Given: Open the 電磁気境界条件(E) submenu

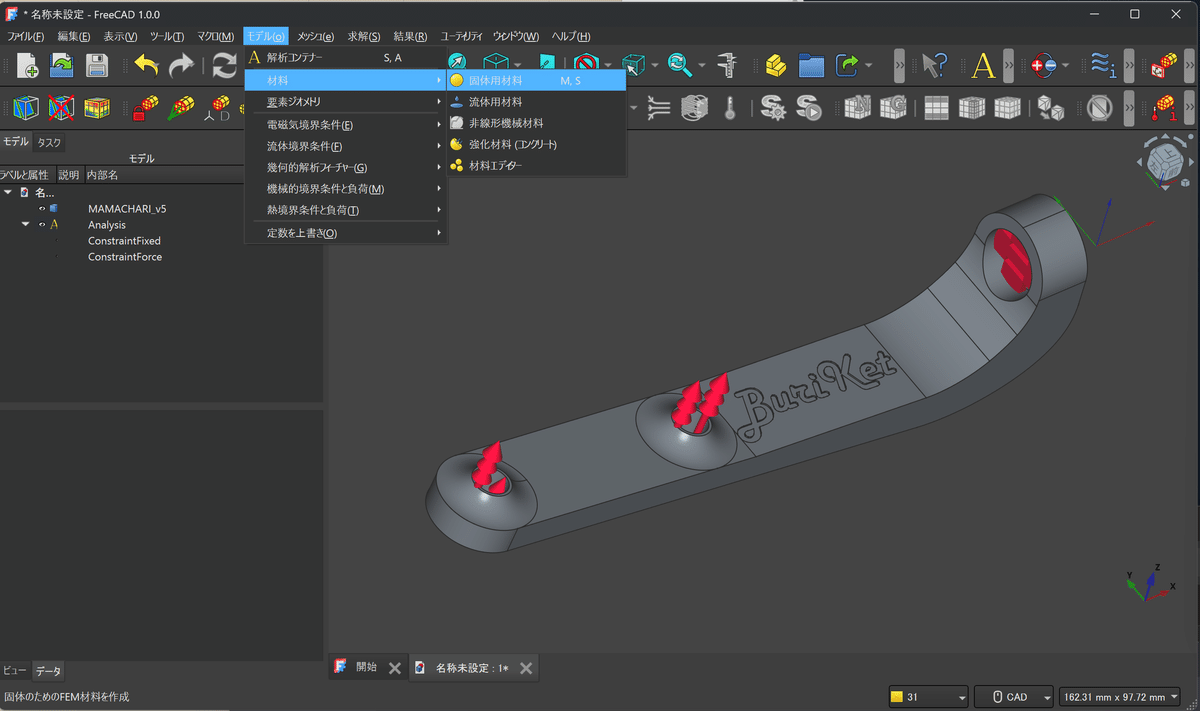Looking at the screenshot, I should point(345,125).
